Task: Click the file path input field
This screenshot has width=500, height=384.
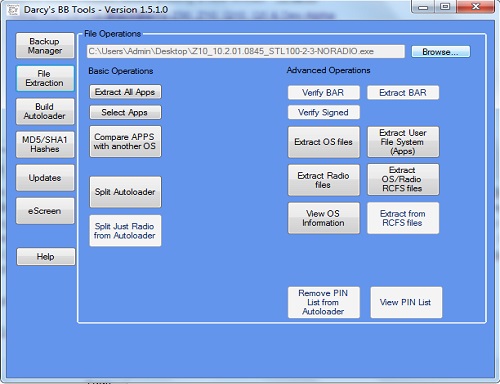Action: point(246,52)
